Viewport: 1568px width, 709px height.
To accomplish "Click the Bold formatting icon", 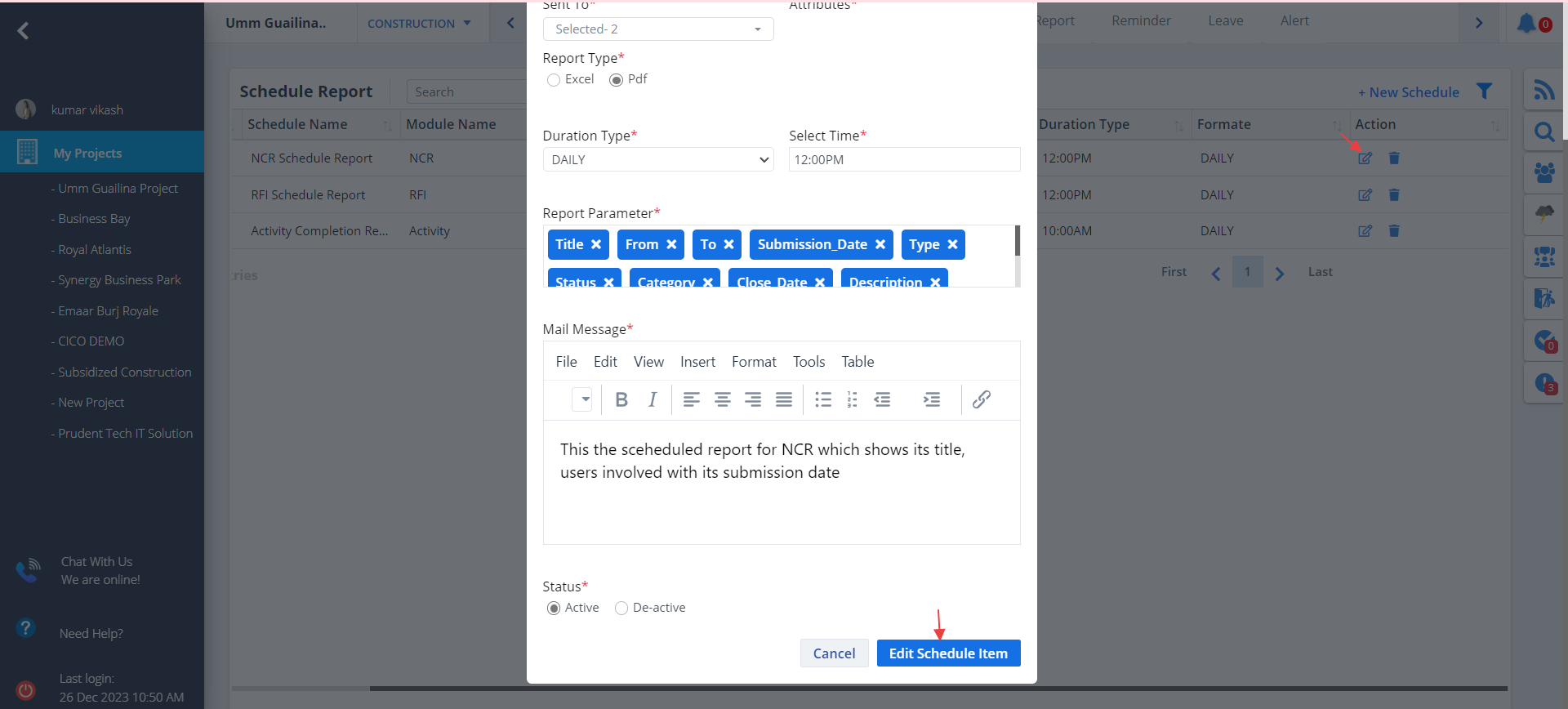I will [621, 399].
